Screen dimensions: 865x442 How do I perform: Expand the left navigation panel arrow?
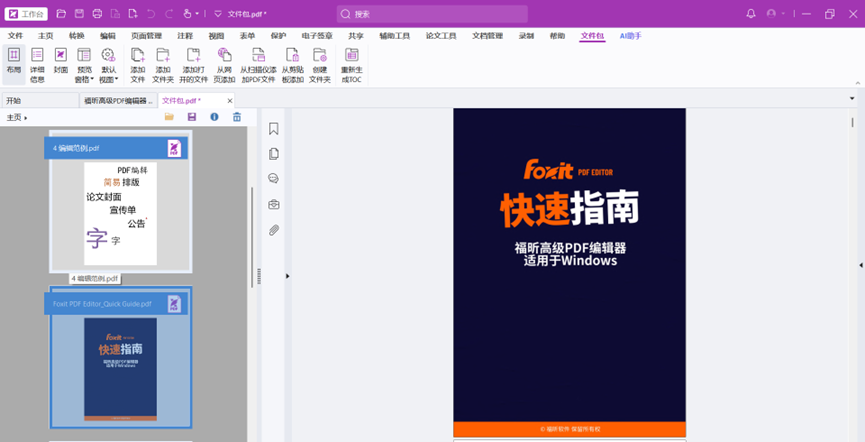click(x=288, y=276)
